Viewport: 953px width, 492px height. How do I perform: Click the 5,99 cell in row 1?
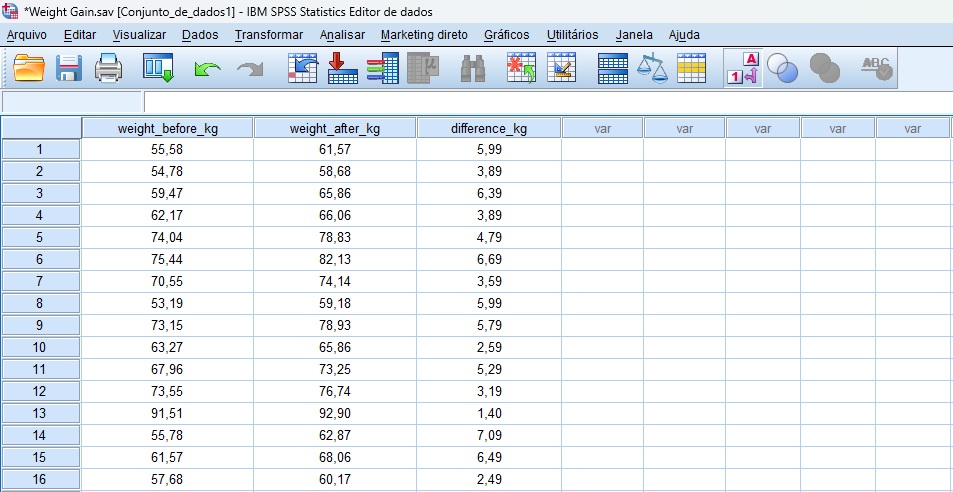[489, 149]
